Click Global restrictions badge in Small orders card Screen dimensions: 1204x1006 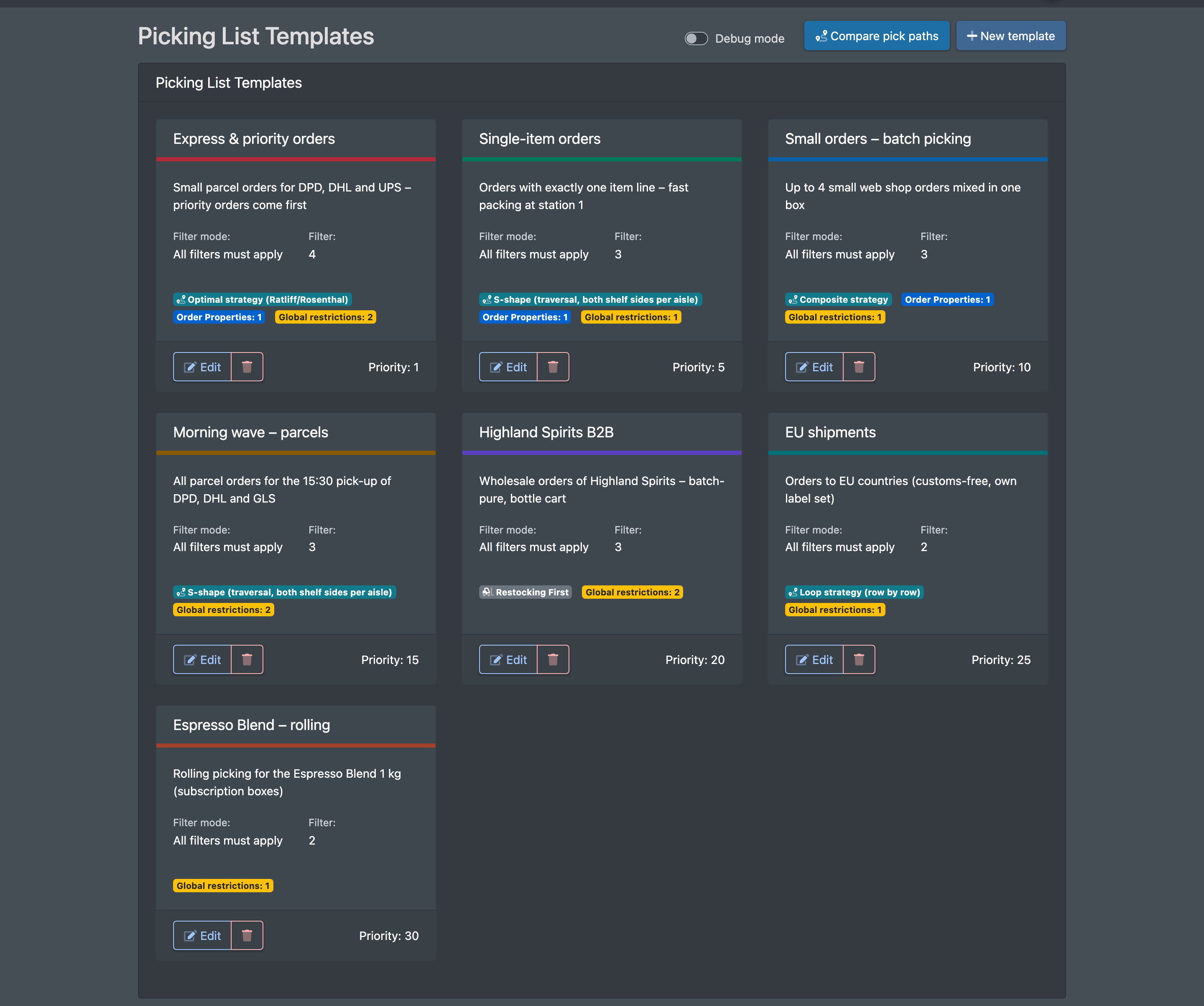835,317
